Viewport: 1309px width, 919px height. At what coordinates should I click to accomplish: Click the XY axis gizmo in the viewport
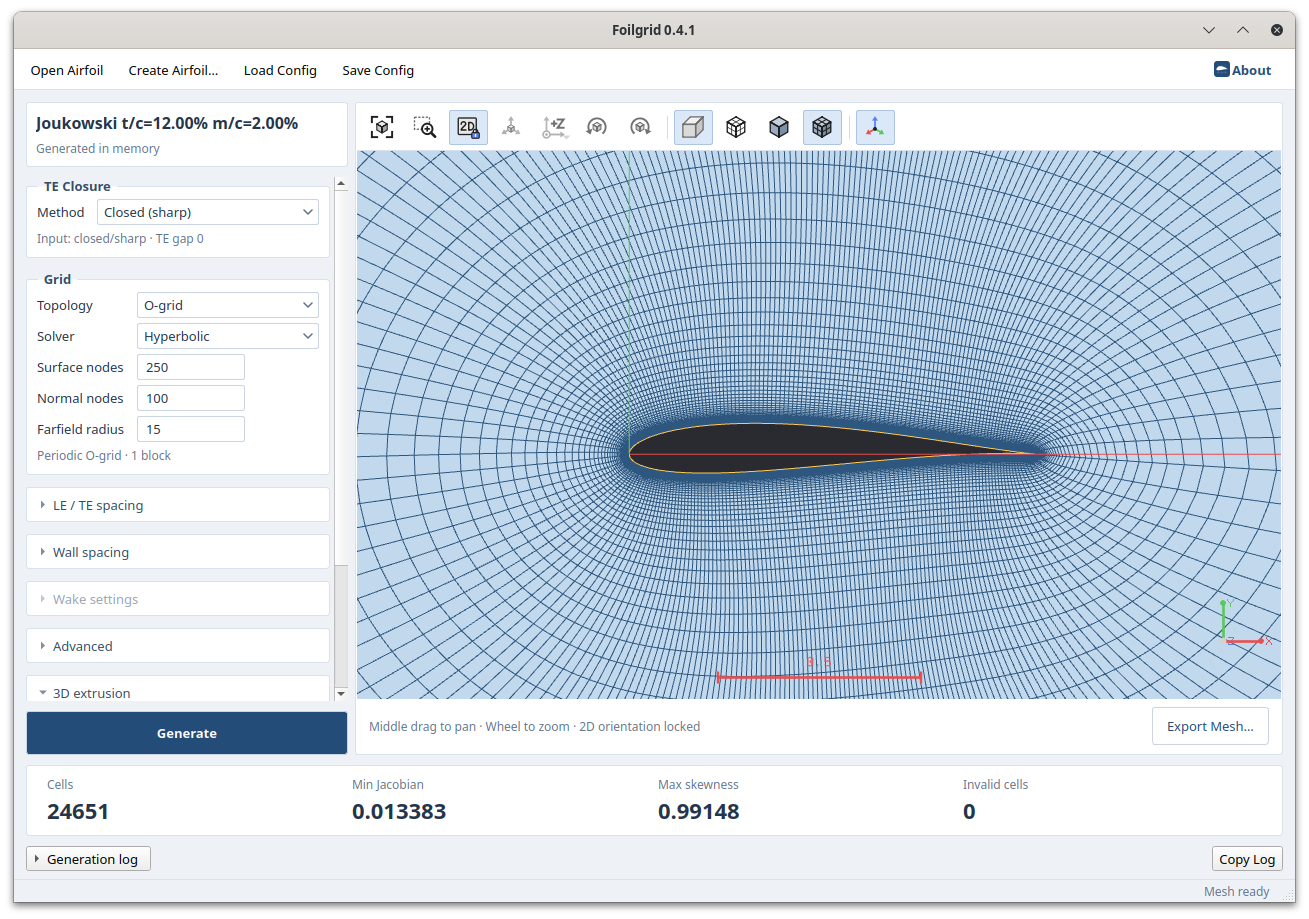(1245, 623)
